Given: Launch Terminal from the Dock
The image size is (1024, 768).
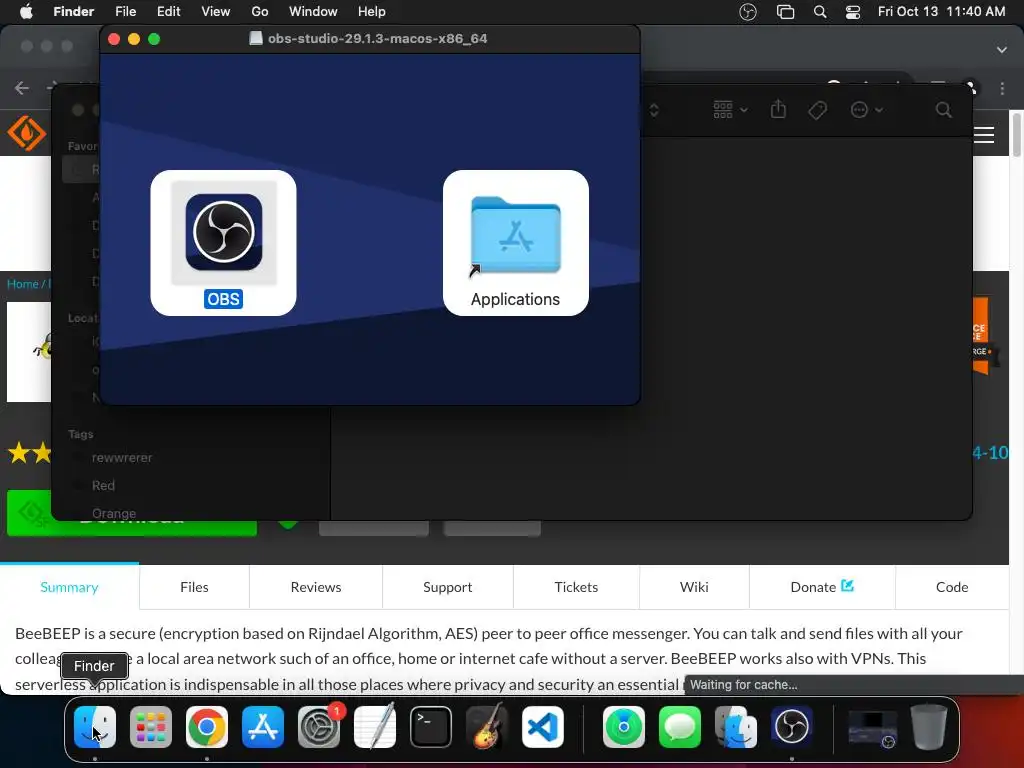Looking at the screenshot, I should [431, 727].
